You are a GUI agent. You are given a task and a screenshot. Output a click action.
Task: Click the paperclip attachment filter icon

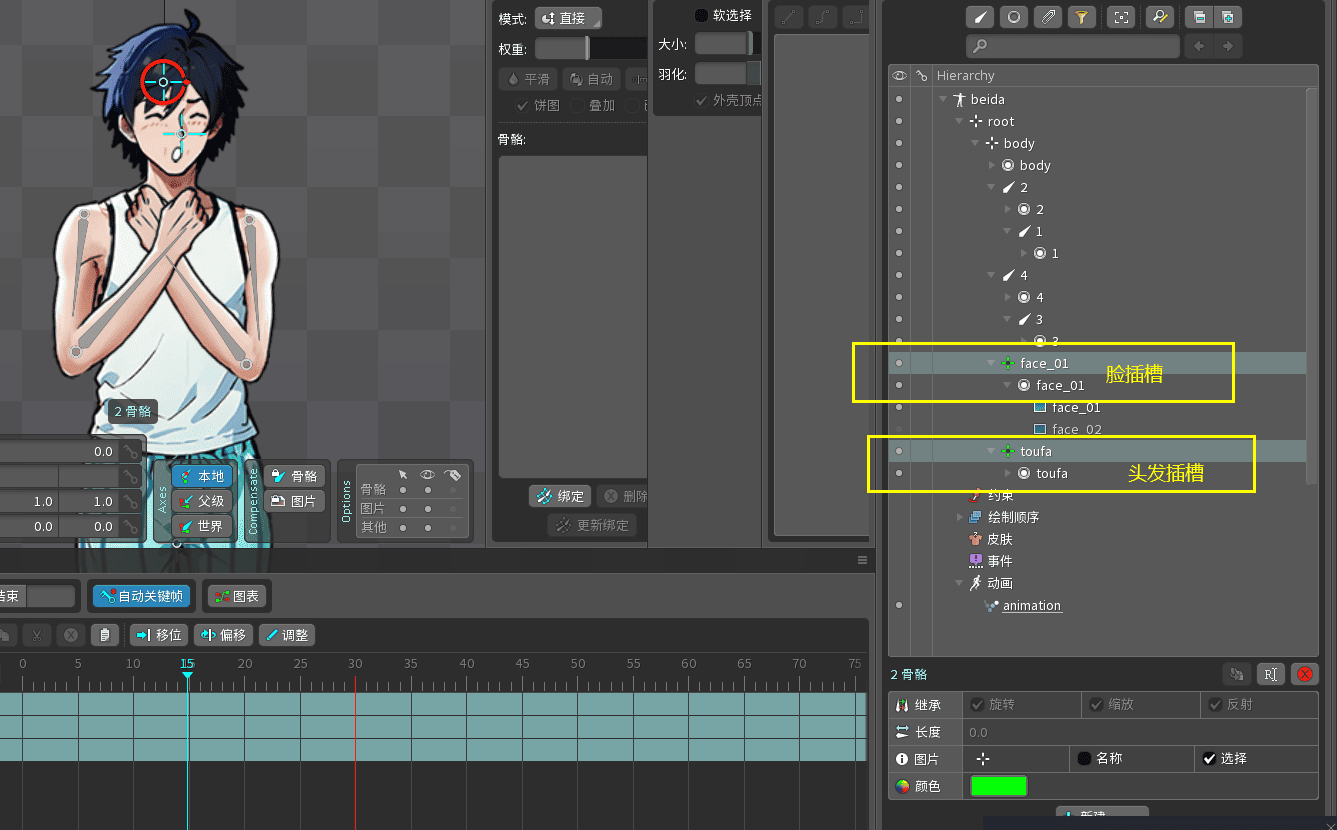point(1047,17)
